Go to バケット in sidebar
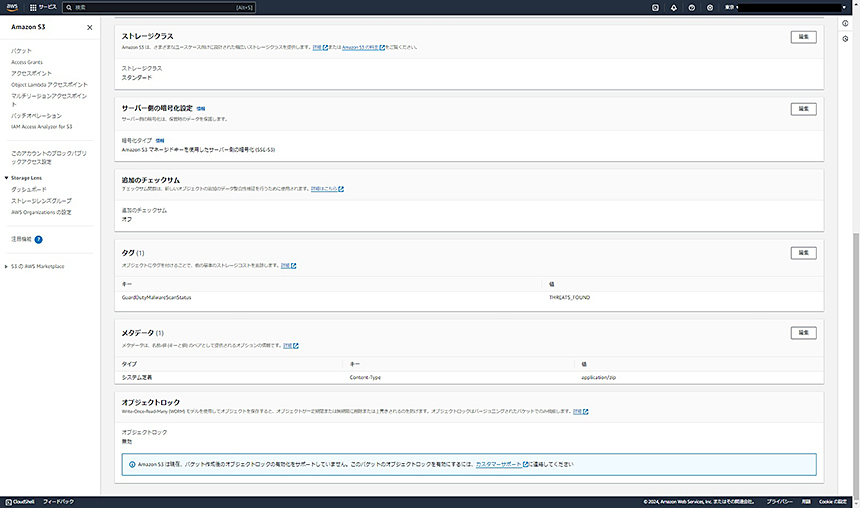This screenshot has width=860, height=508. (21, 50)
